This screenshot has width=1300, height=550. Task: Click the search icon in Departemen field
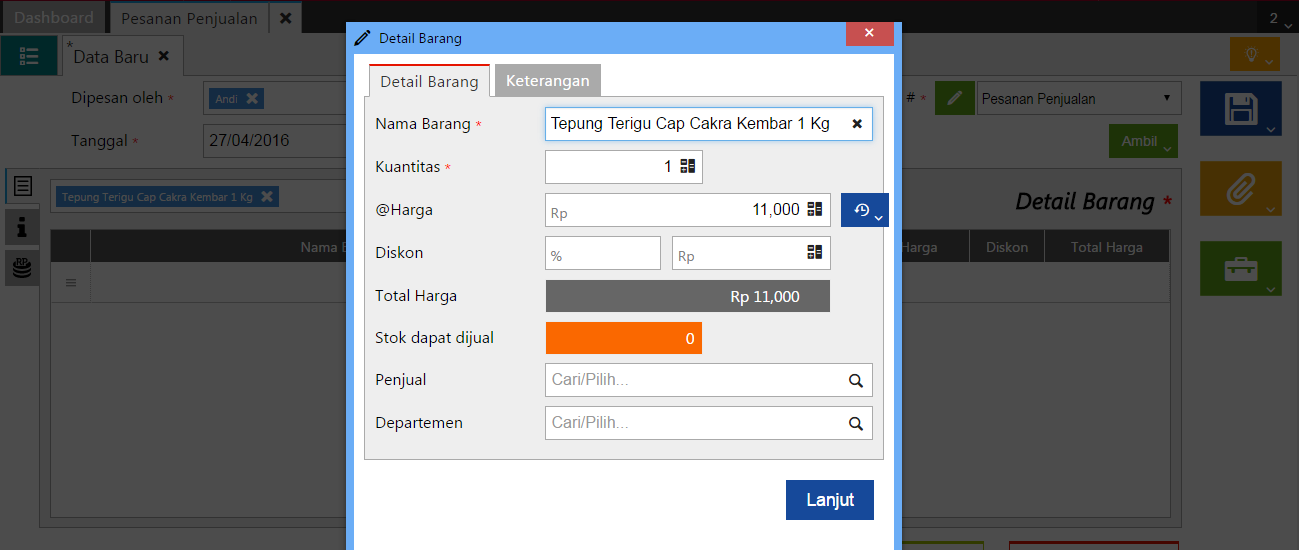856,424
